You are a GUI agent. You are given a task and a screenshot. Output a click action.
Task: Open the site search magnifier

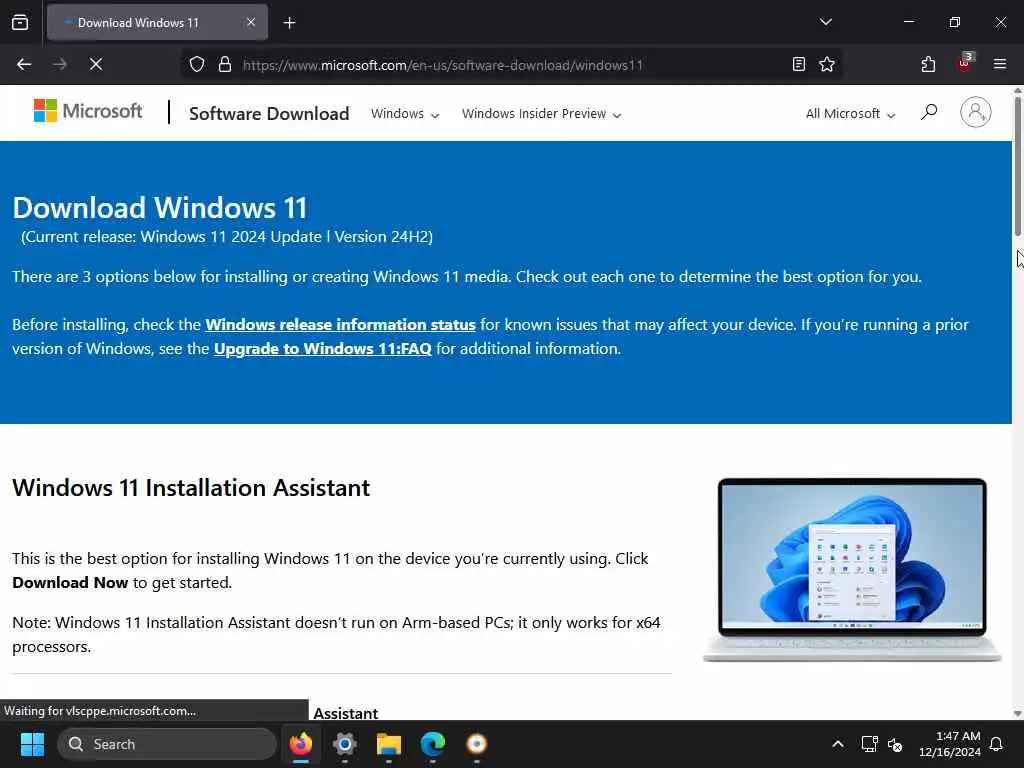pyautogui.click(x=929, y=112)
